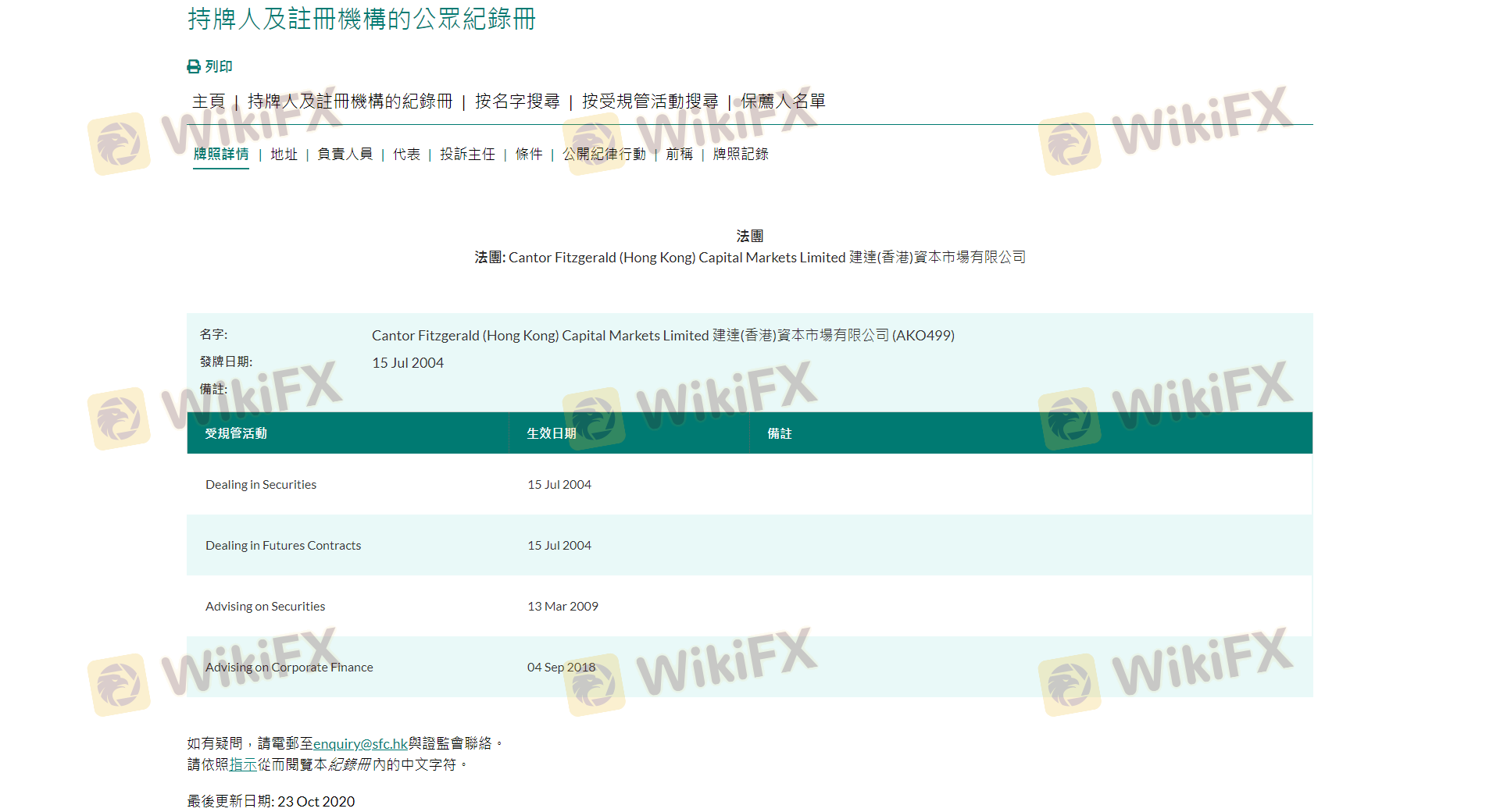Click the 13 Mar 2009 effective date
This screenshot has height=812, width=1500.
click(x=562, y=607)
